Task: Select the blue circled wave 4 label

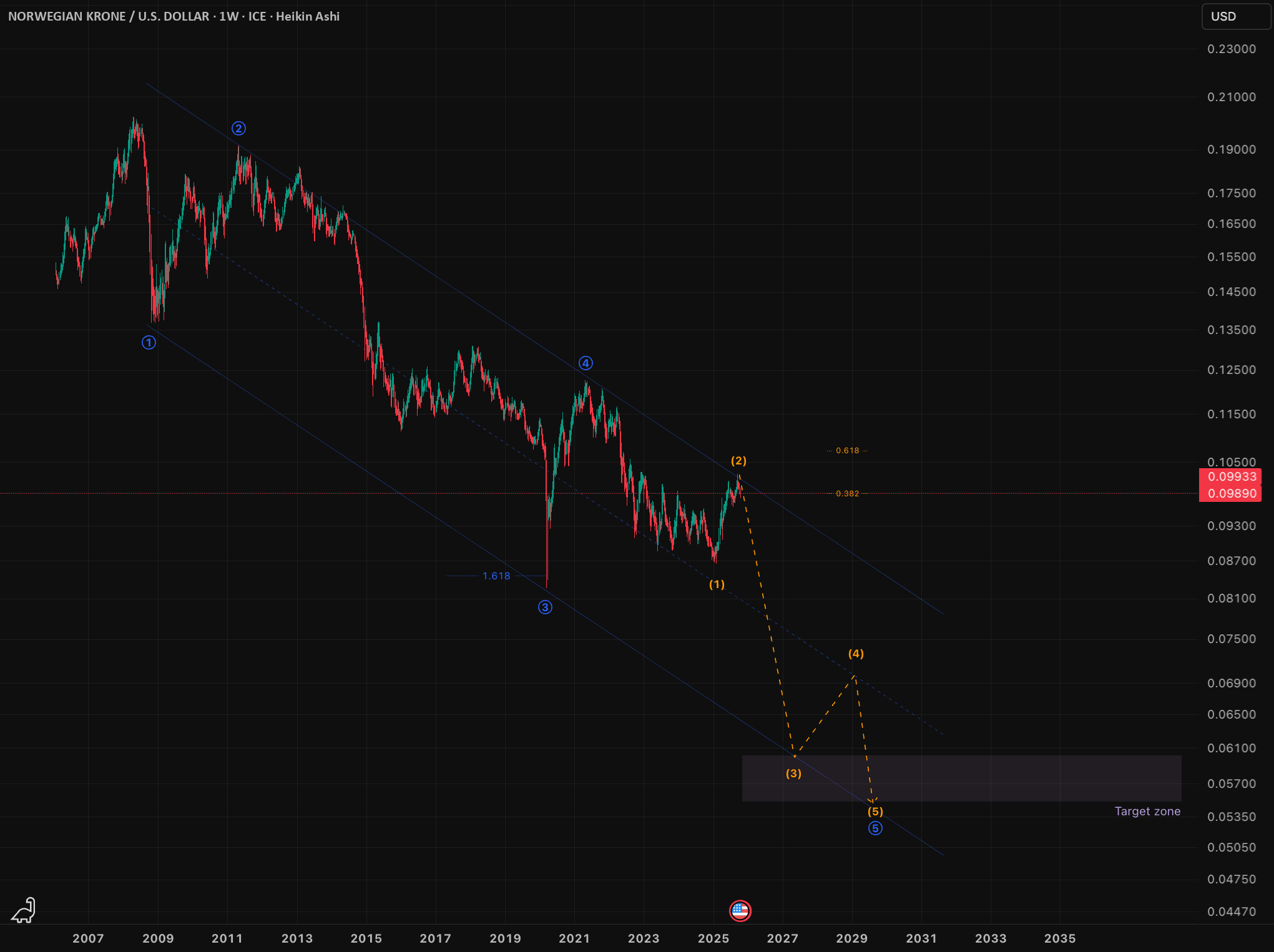Action: coord(586,363)
